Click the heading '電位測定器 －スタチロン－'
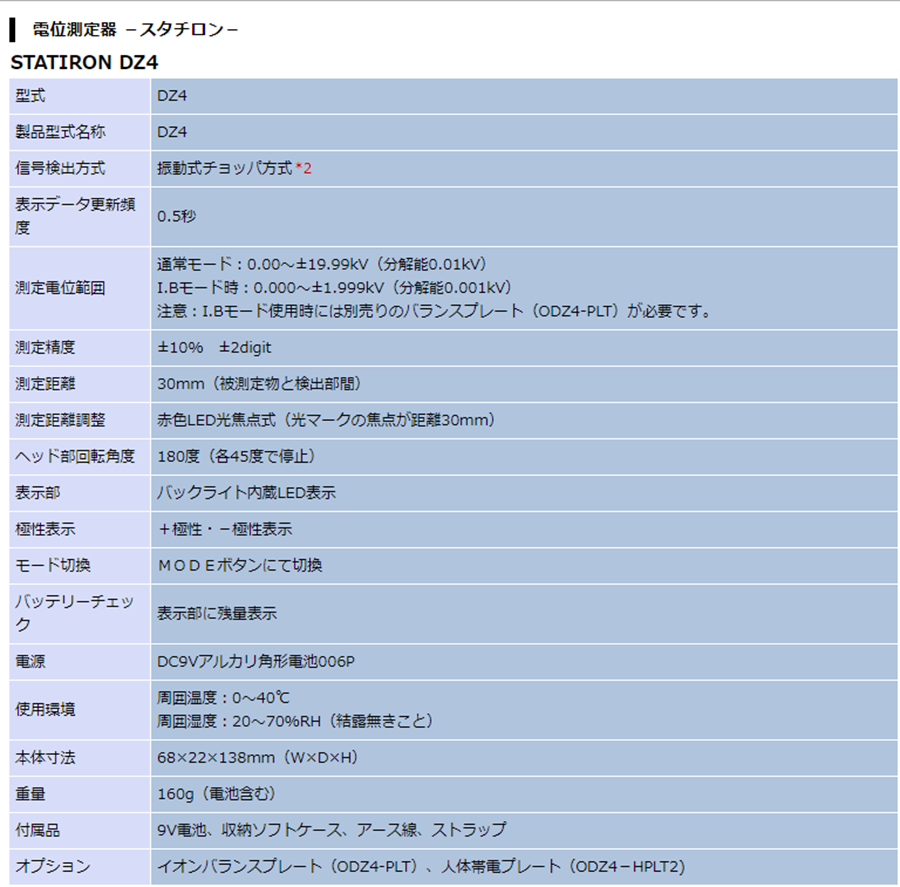This screenshot has height=887, width=900. [135, 30]
